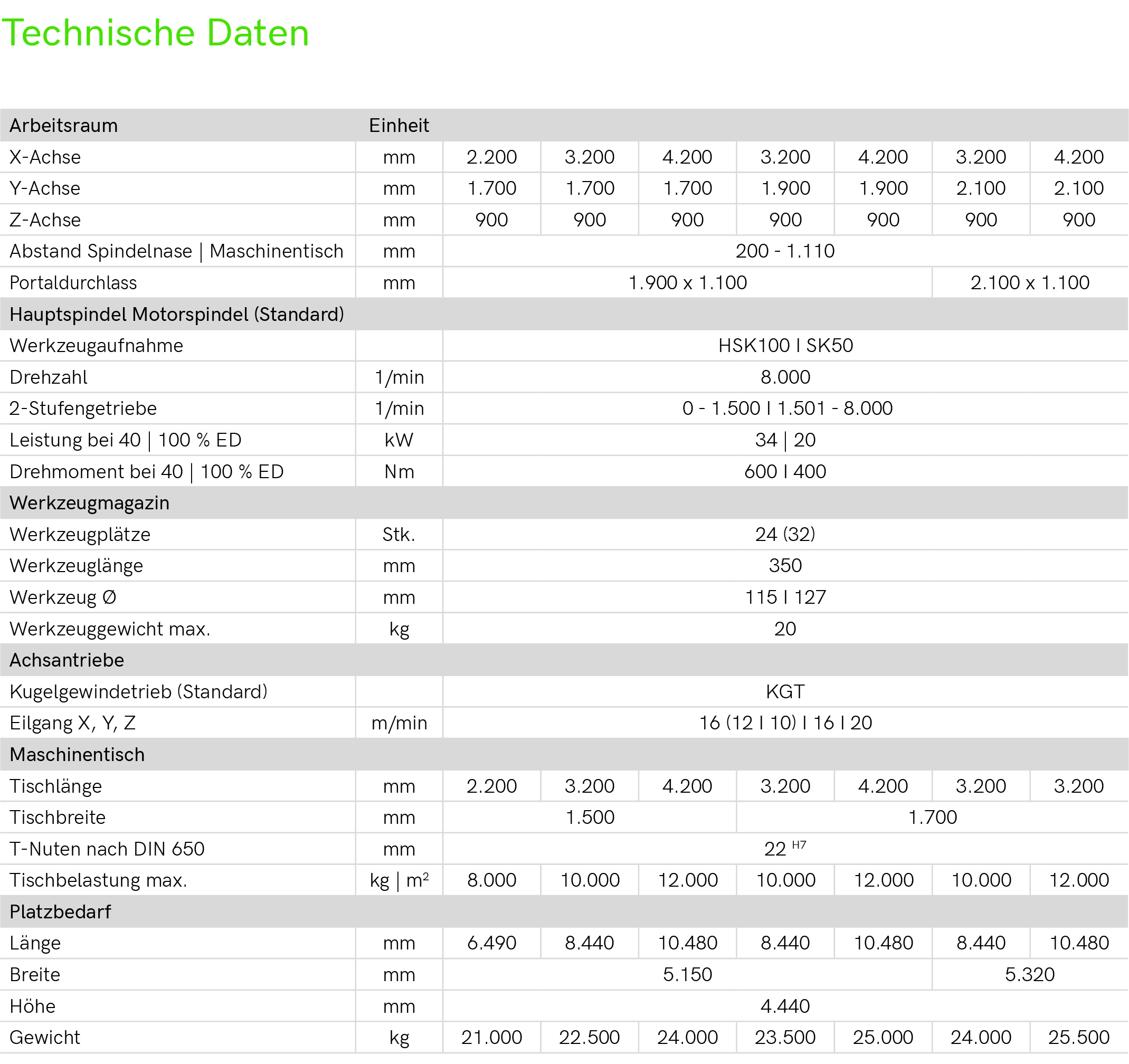Select the 'Werkzeugplätze' row label
Image resolution: width=1129 pixels, height=1064 pixels.
click(80, 534)
